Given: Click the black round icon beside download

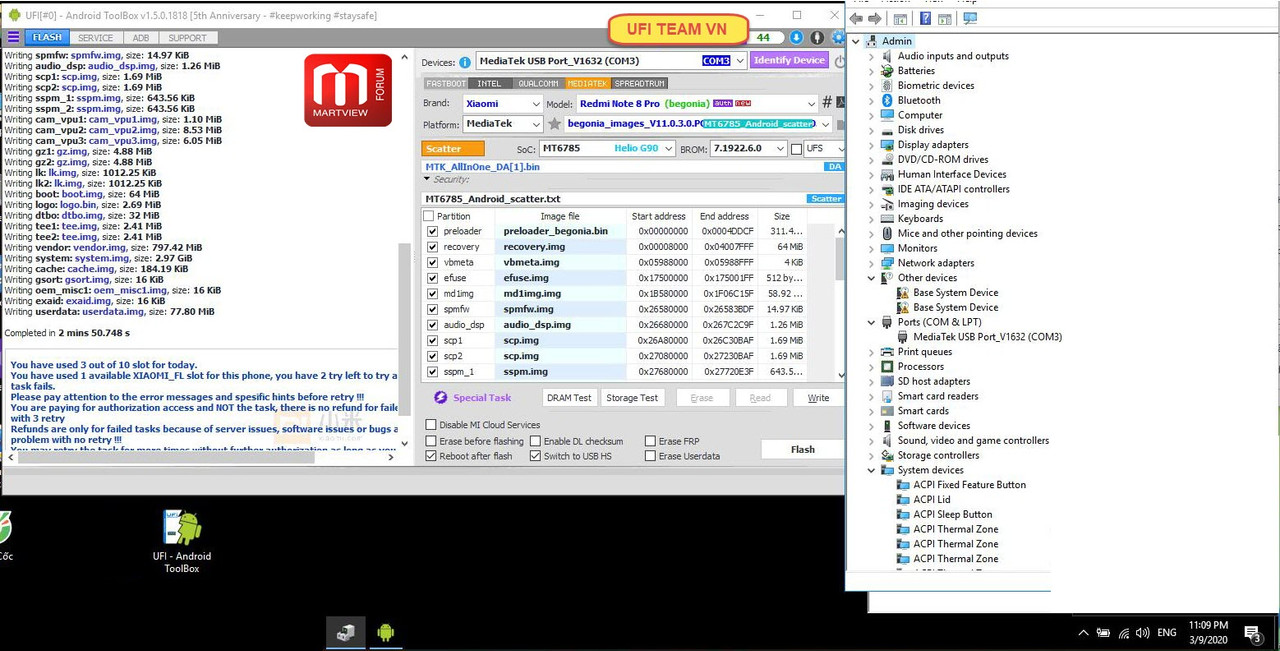Looking at the screenshot, I should tap(817, 38).
